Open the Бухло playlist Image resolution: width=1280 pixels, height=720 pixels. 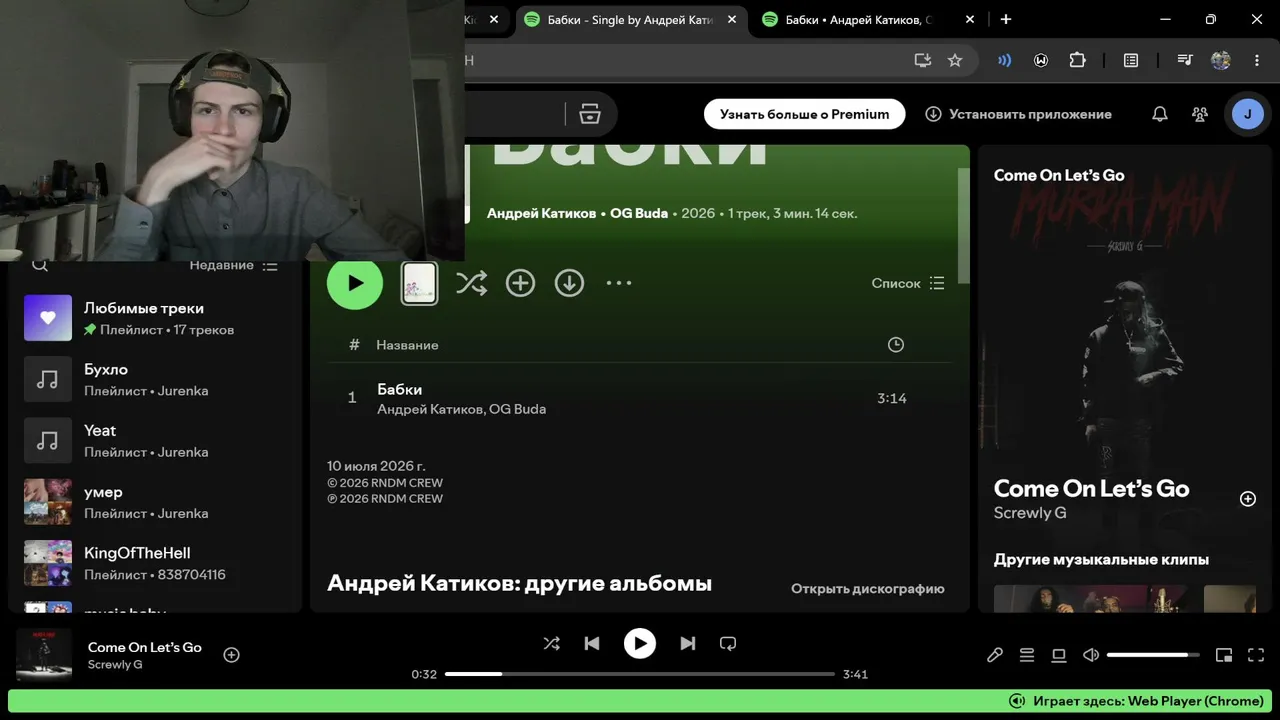(x=155, y=379)
